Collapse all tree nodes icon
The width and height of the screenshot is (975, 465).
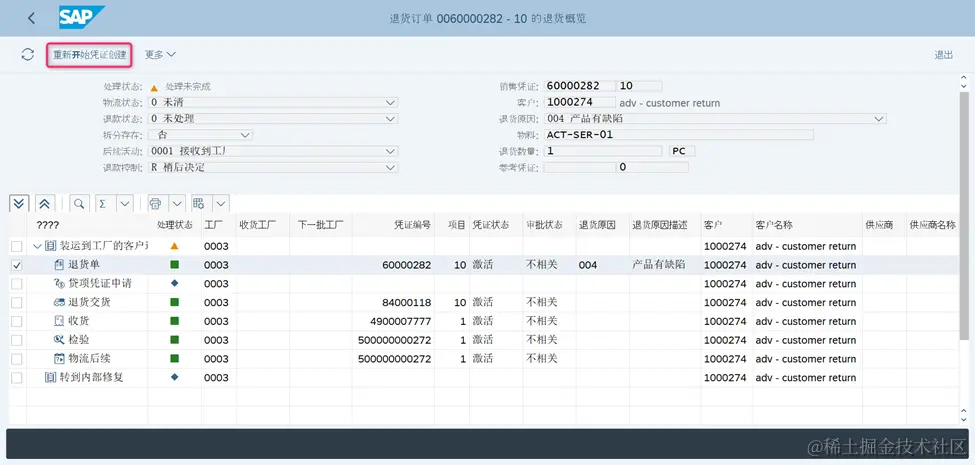pos(45,203)
